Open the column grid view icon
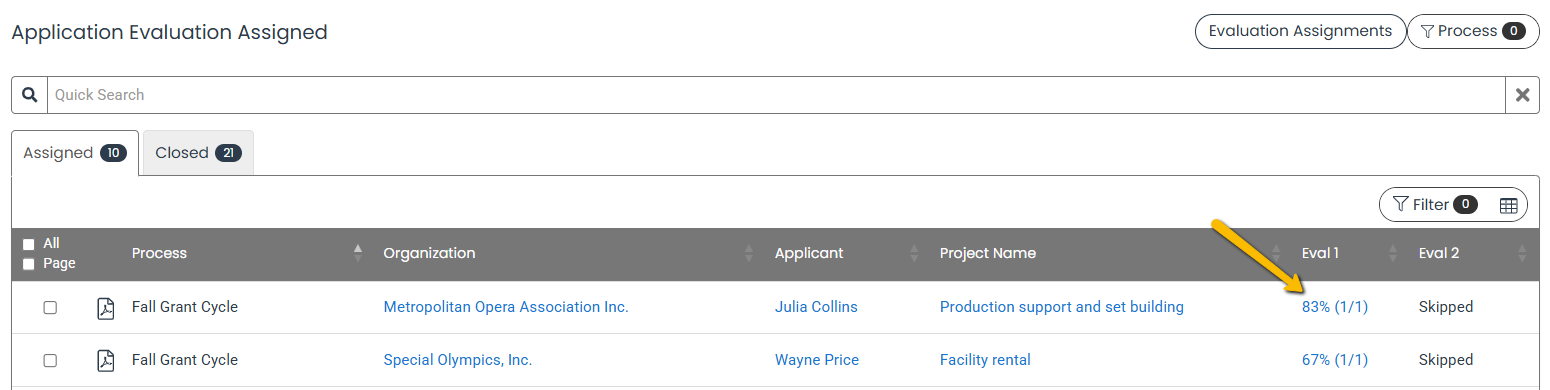 click(1509, 205)
